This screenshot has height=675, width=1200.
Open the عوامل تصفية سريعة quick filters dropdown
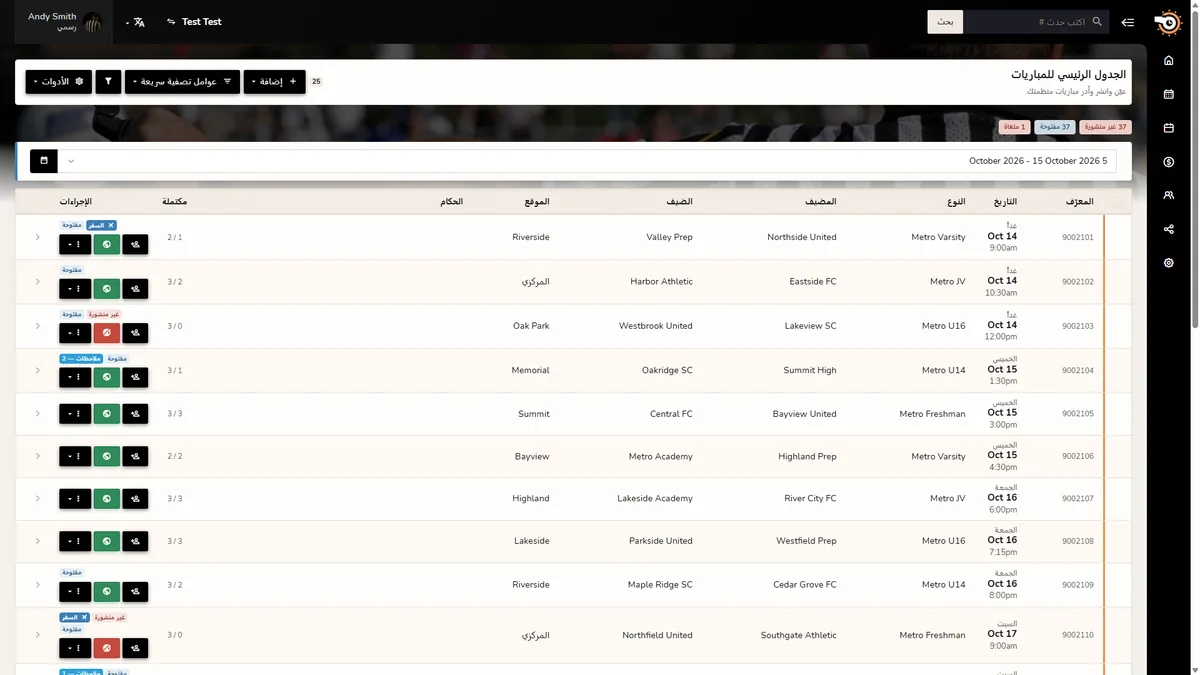point(182,81)
